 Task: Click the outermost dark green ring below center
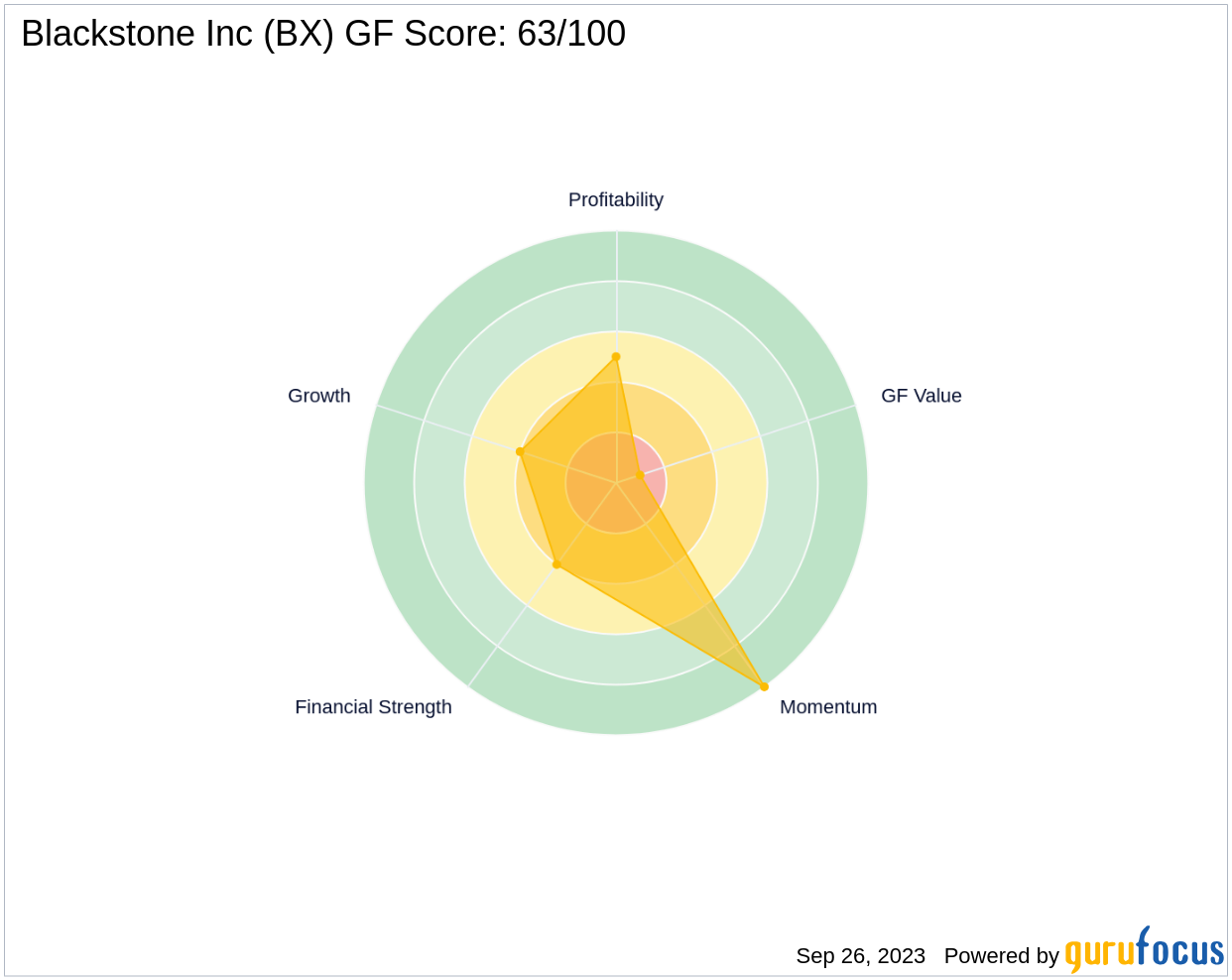[x=616, y=710]
